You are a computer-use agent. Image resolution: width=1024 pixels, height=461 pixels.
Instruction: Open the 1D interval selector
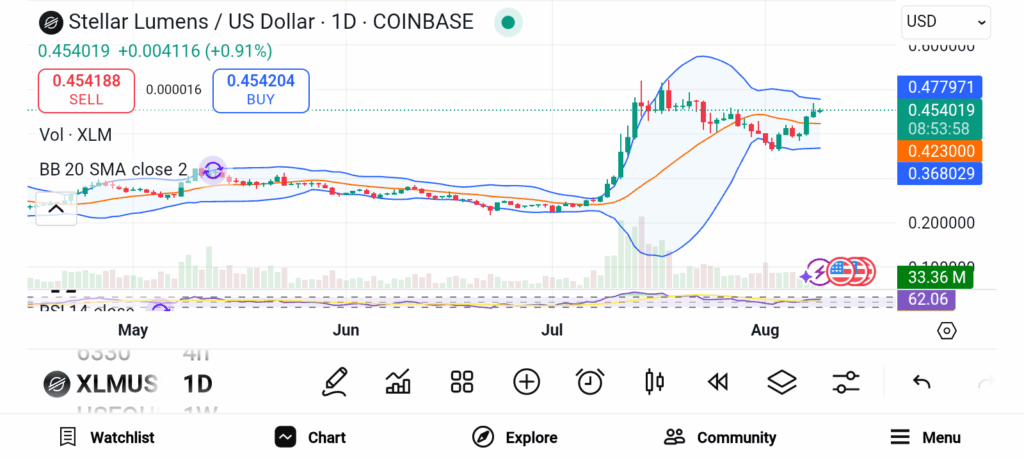pos(197,383)
